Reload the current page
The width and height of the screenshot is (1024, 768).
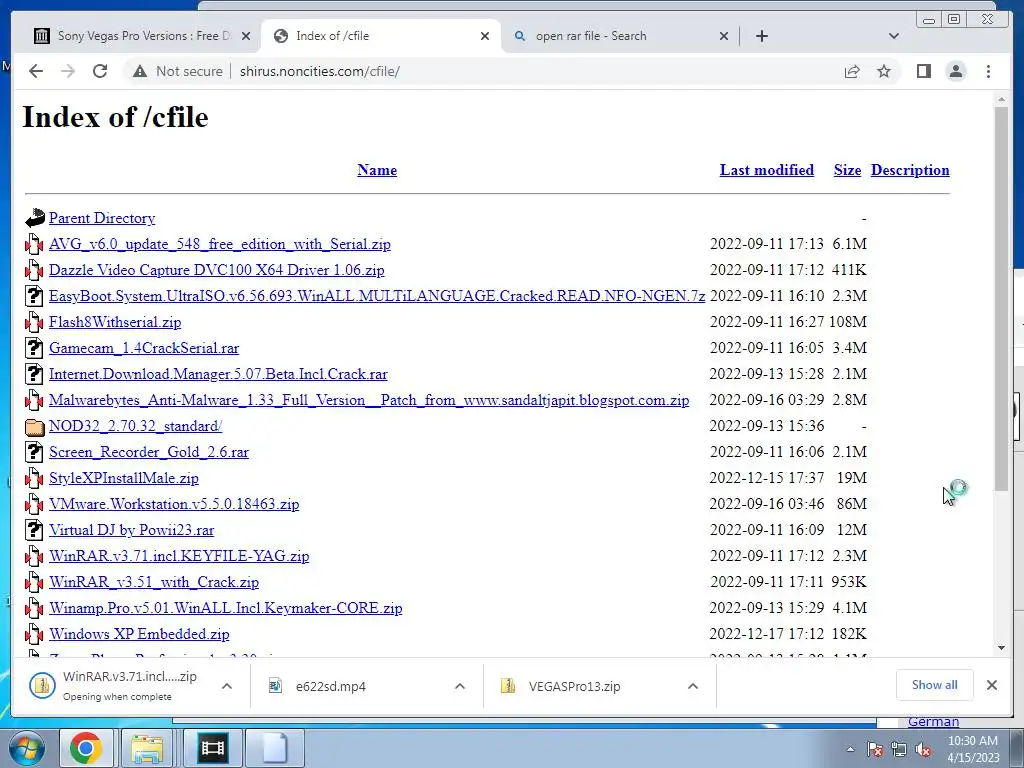tap(100, 71)
